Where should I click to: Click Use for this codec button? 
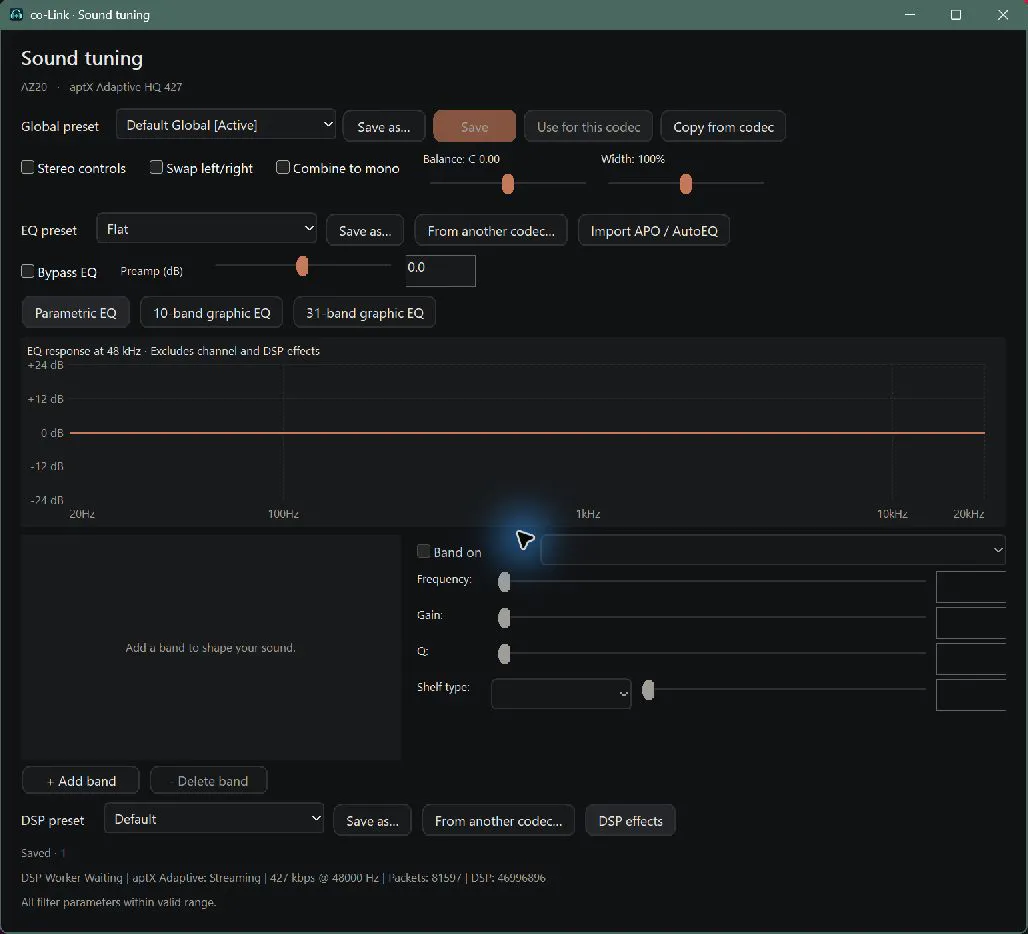pyautogui.click(x=588, y=126)
